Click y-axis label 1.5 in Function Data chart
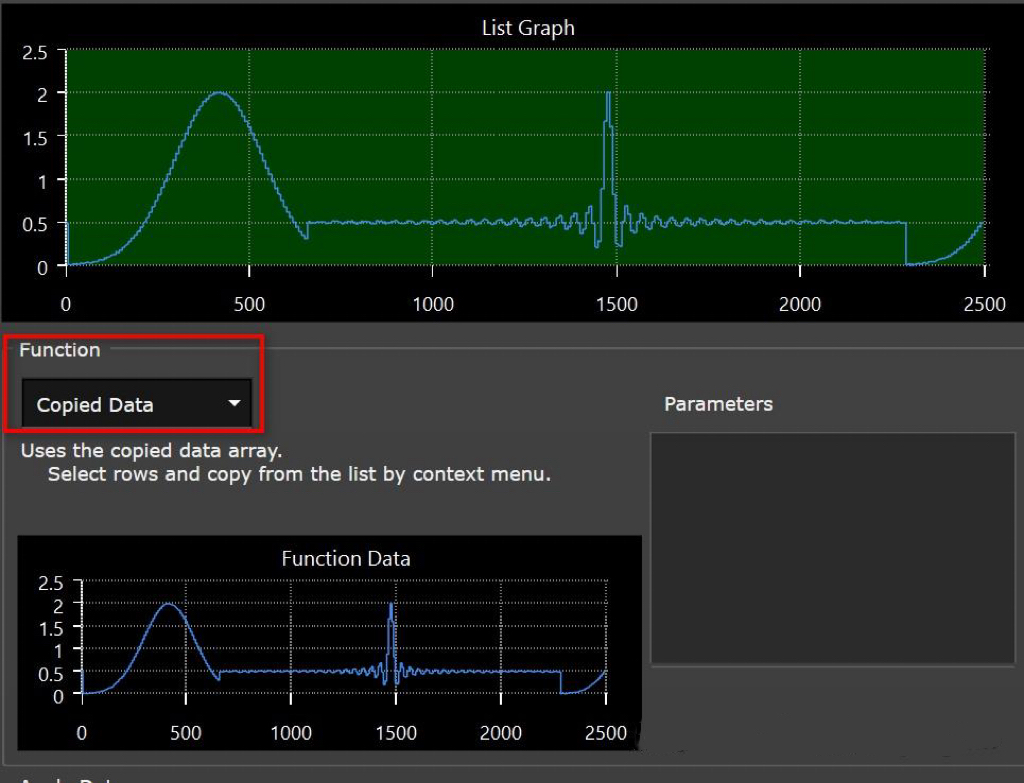This screenshot has width=1024, height=783. tap(50, 627)
